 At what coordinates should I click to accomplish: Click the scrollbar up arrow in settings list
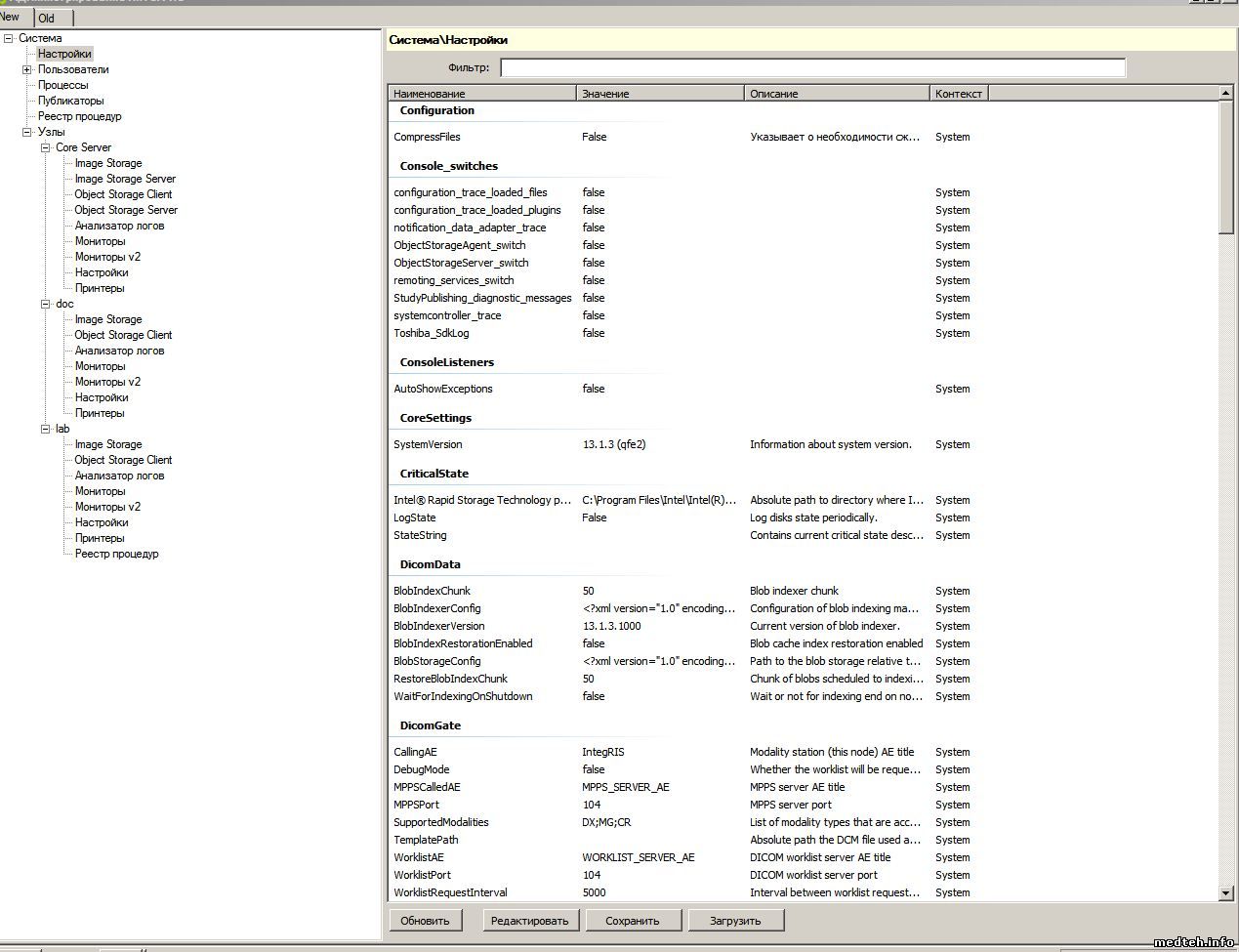pos(1226,93)
